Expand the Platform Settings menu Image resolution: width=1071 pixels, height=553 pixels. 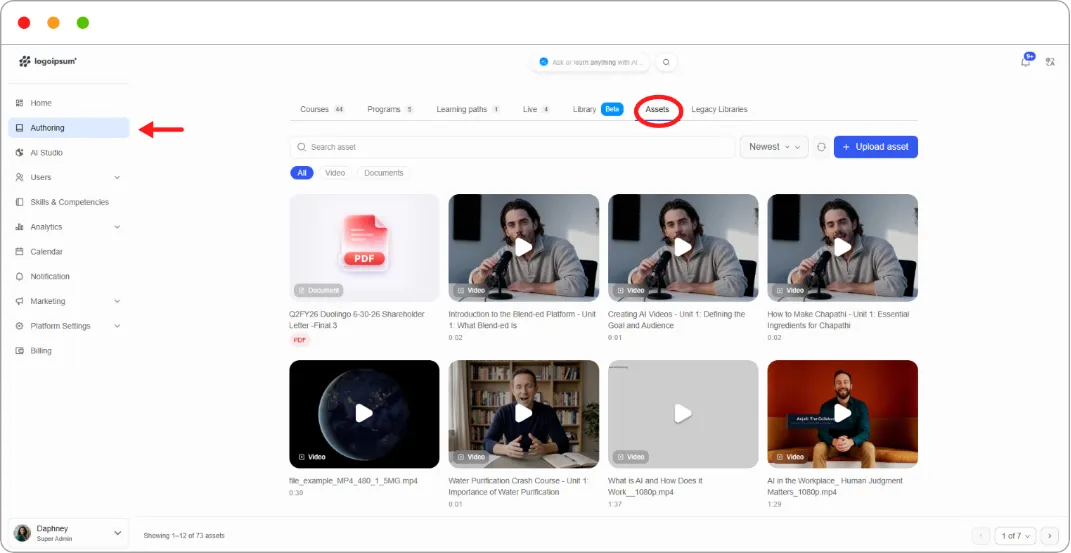coord(117,326)
